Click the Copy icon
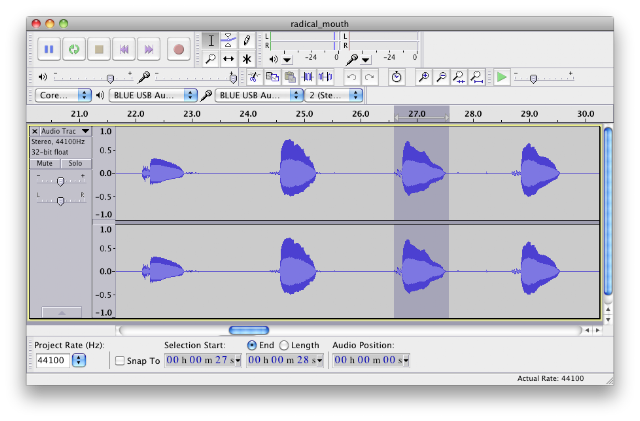640x421 pixels. pyautogui.click(x=272, y=77)
